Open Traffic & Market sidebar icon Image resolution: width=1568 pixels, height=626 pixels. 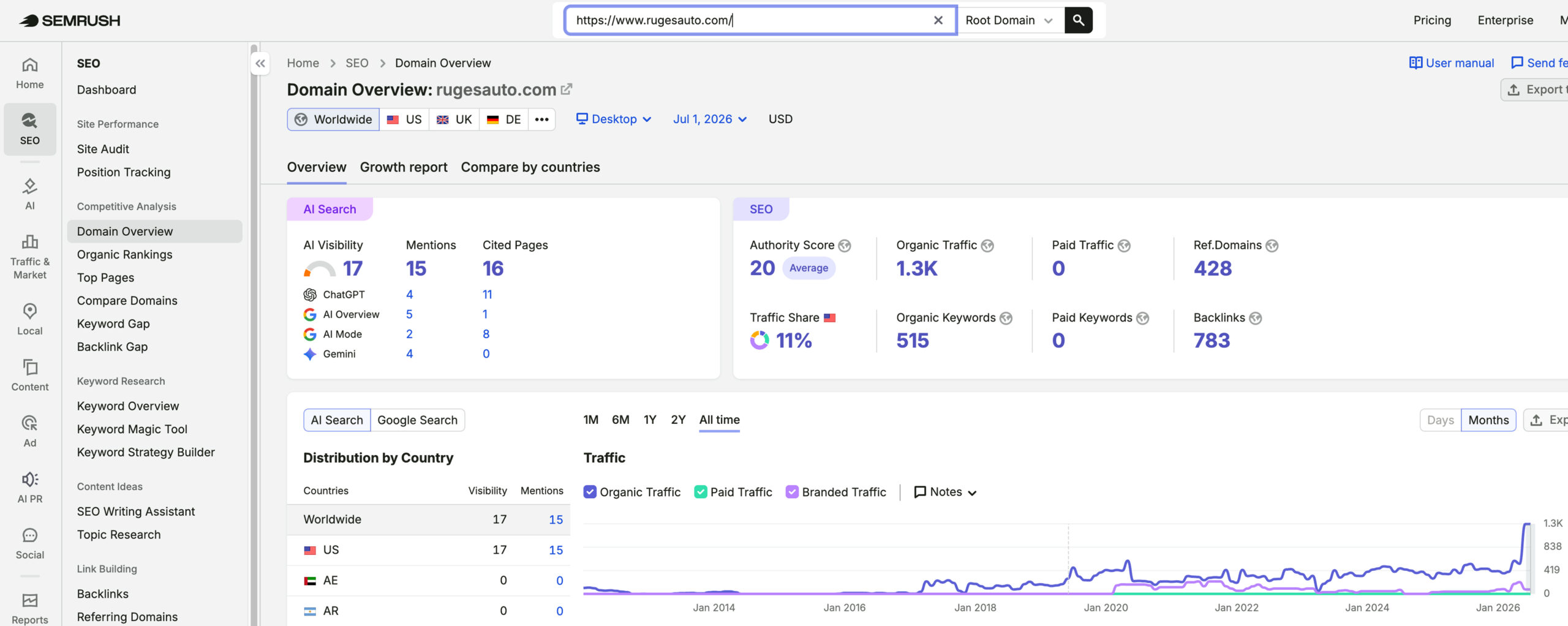pyautogui.click(x=29, y=257)
